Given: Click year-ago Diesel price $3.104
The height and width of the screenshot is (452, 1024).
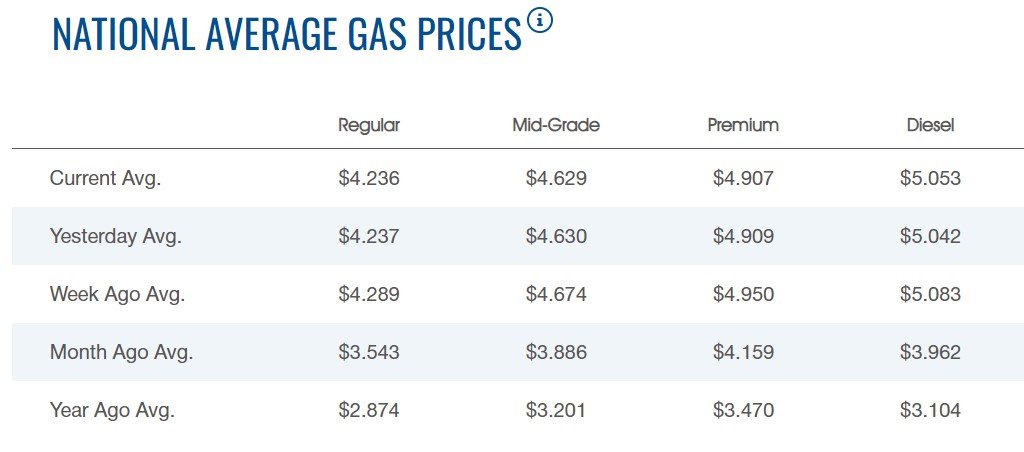Looking at the screenshot, I should click(x=930, y=411).
